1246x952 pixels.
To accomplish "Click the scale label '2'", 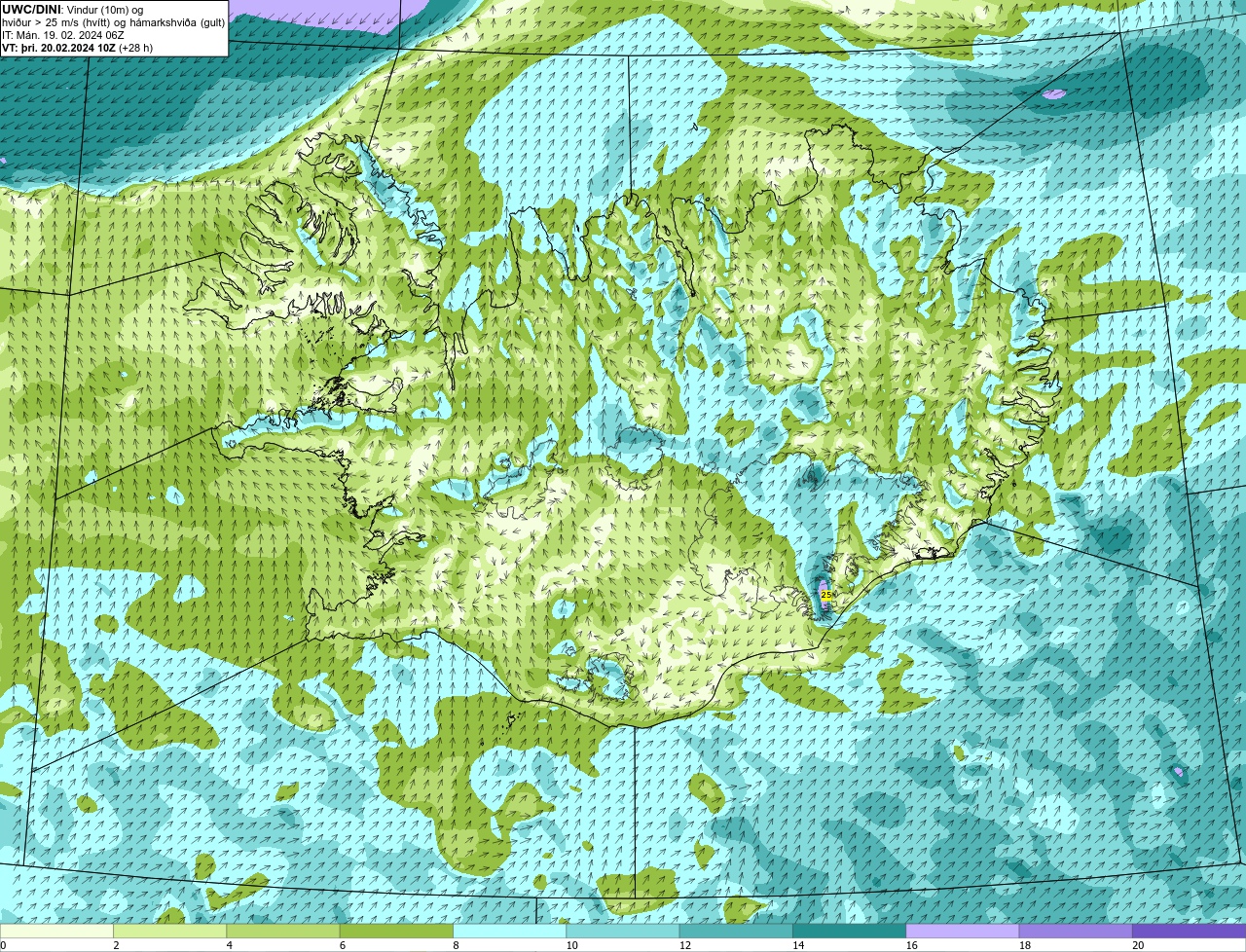I will (x=116, y=945).
